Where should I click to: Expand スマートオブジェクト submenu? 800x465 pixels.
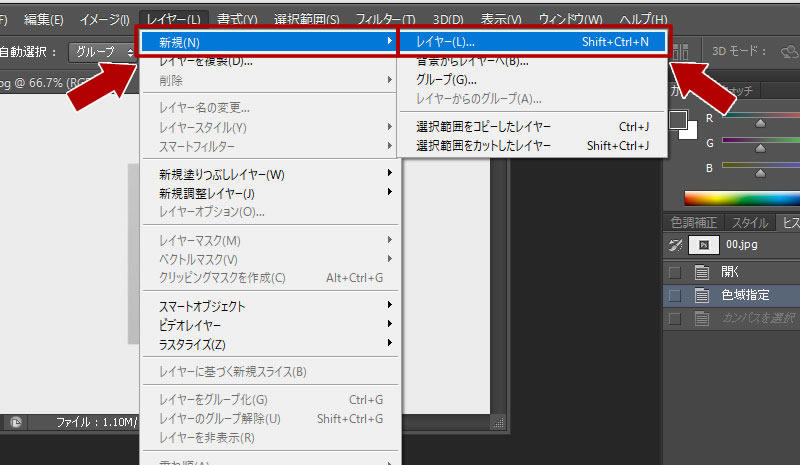tap(390, 305)
